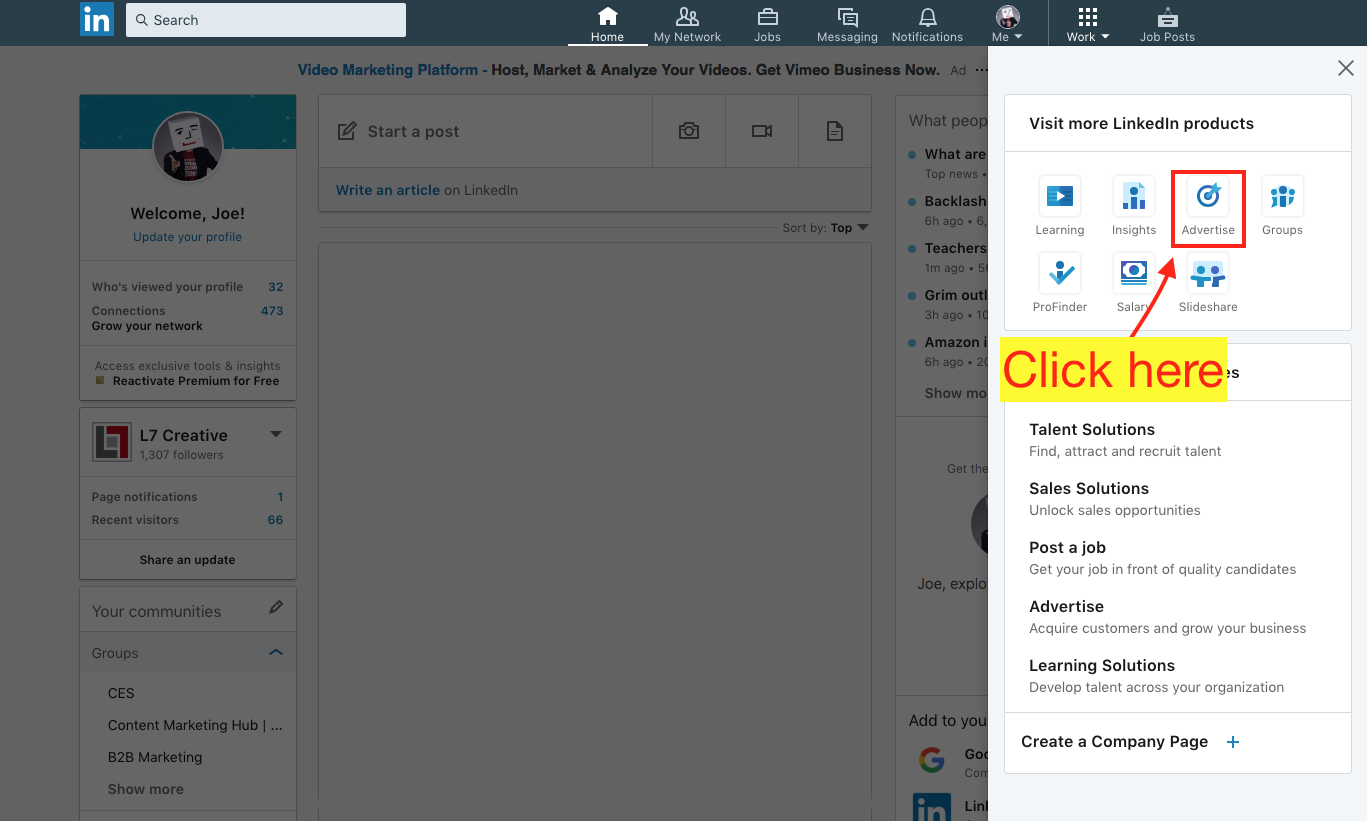Choose Advertise under business services
Screen dimensions: 1367x821
[x=1167, y=616]
